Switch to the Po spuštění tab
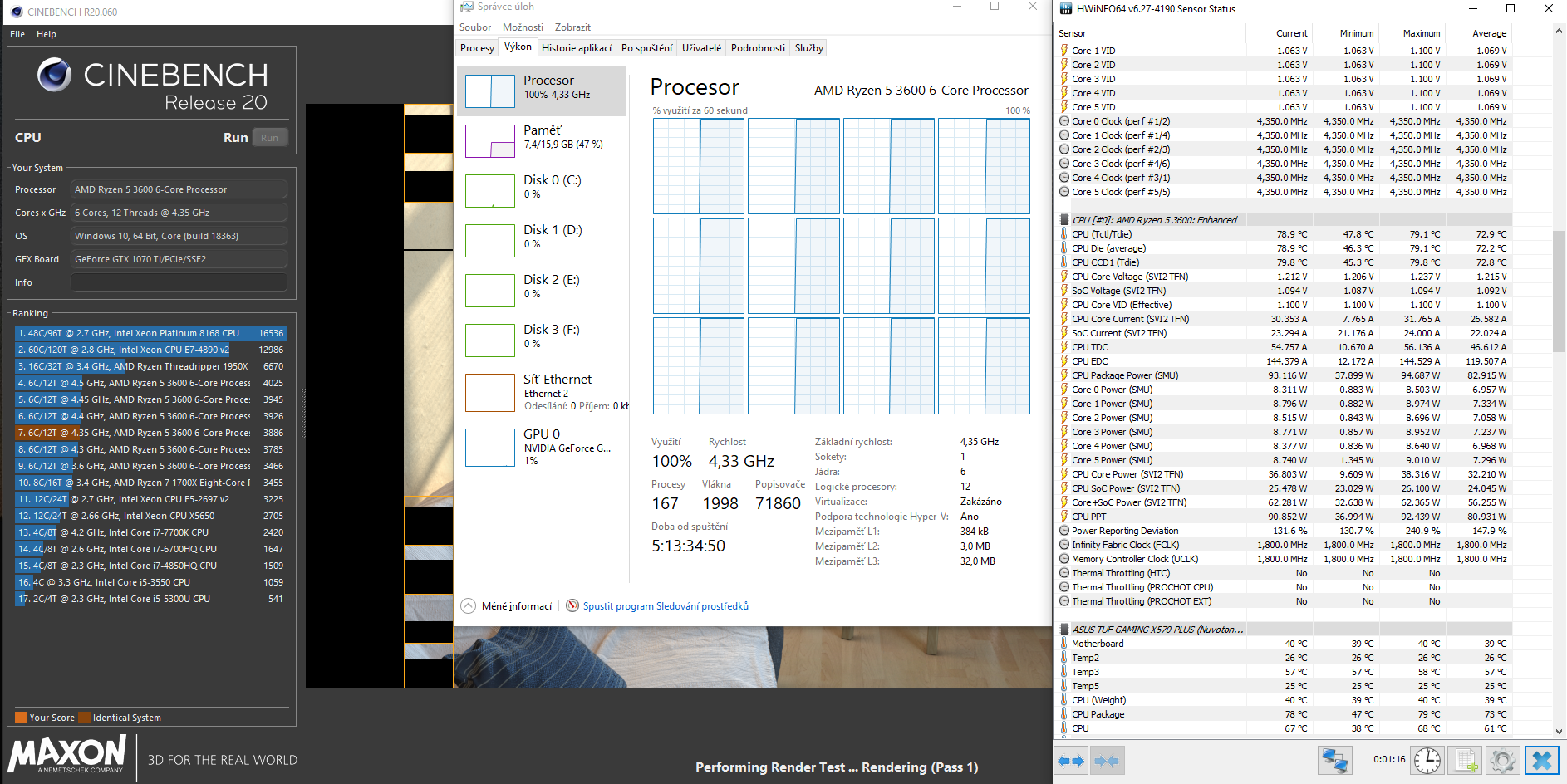This screenshot has height=784, width=1567. coord(646,48)
